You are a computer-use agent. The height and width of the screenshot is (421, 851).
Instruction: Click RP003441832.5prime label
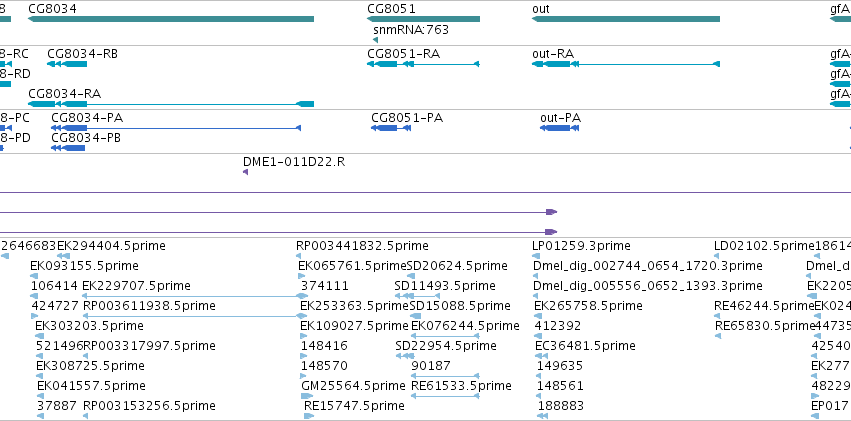coord(362,246)
